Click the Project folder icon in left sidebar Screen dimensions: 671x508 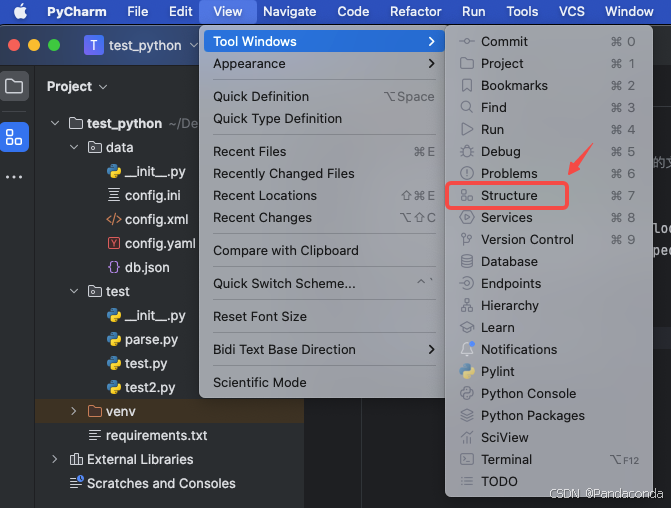click(14, 86)
